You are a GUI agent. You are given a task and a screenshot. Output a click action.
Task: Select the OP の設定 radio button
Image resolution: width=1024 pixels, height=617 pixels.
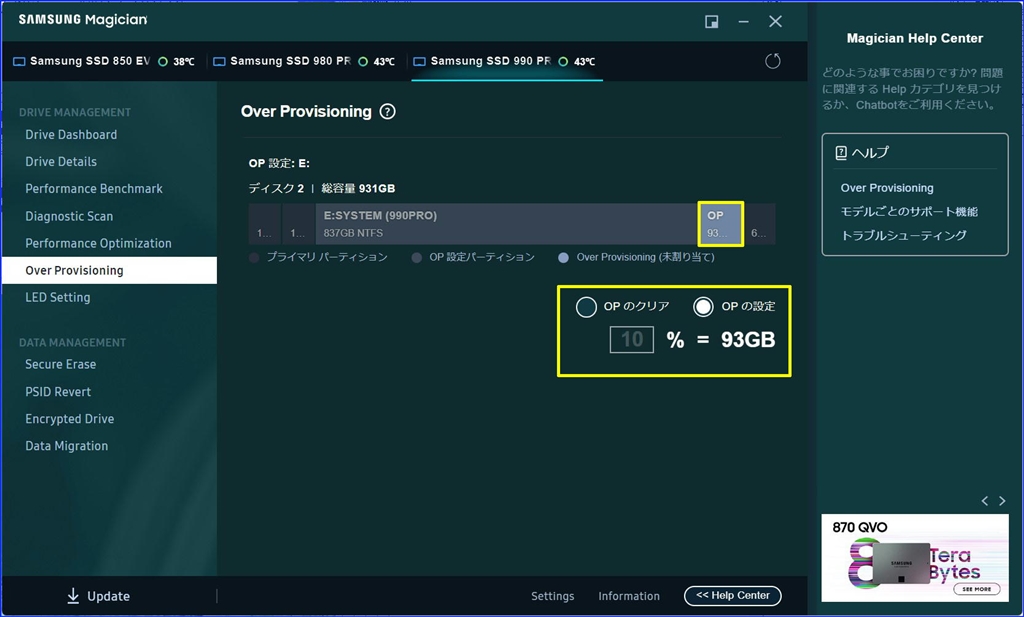pos(703,307)
